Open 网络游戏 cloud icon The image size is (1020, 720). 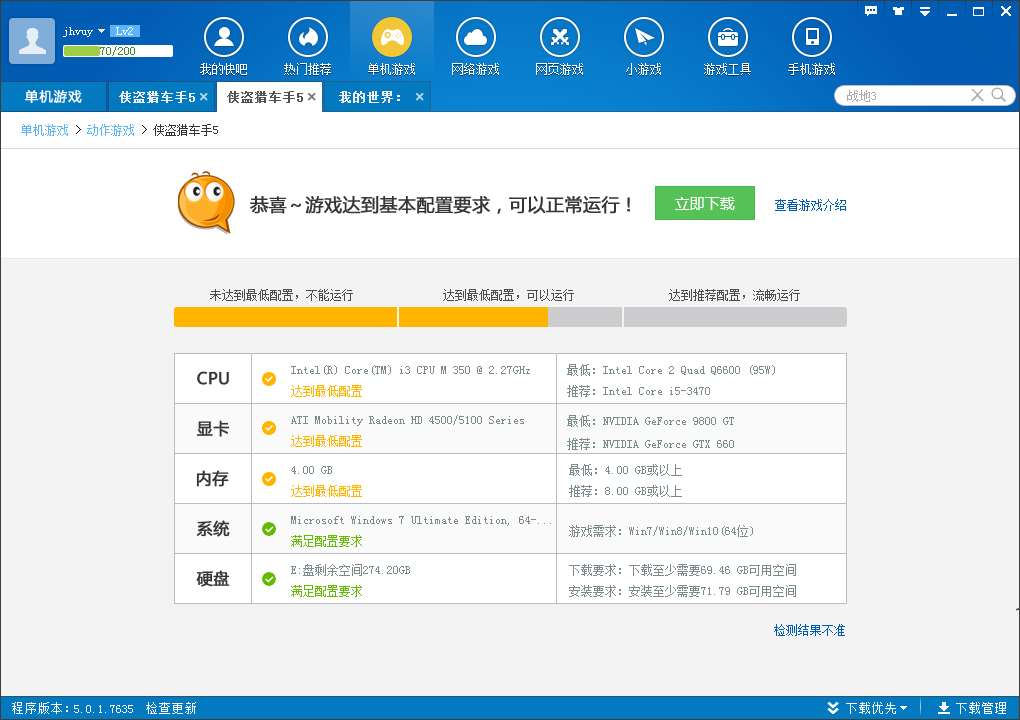476,38
